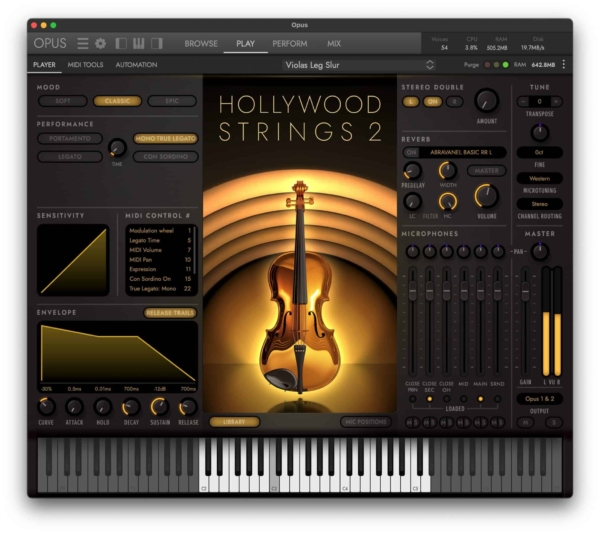Click the green Purge indicator
600x534 pixels.
(x=505, y=65)
